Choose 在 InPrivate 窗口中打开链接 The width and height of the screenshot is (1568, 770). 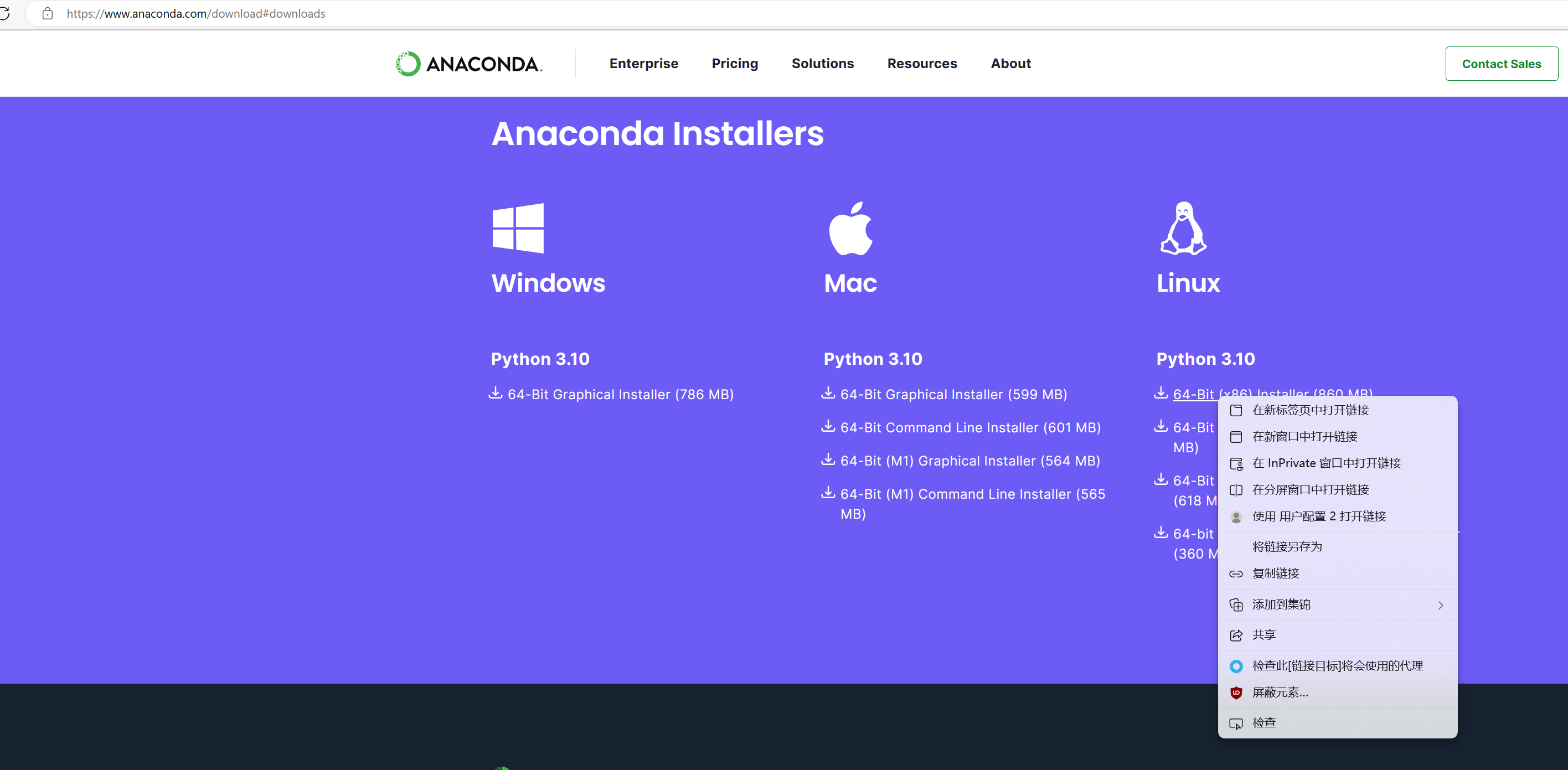[x=1337, y=463]
